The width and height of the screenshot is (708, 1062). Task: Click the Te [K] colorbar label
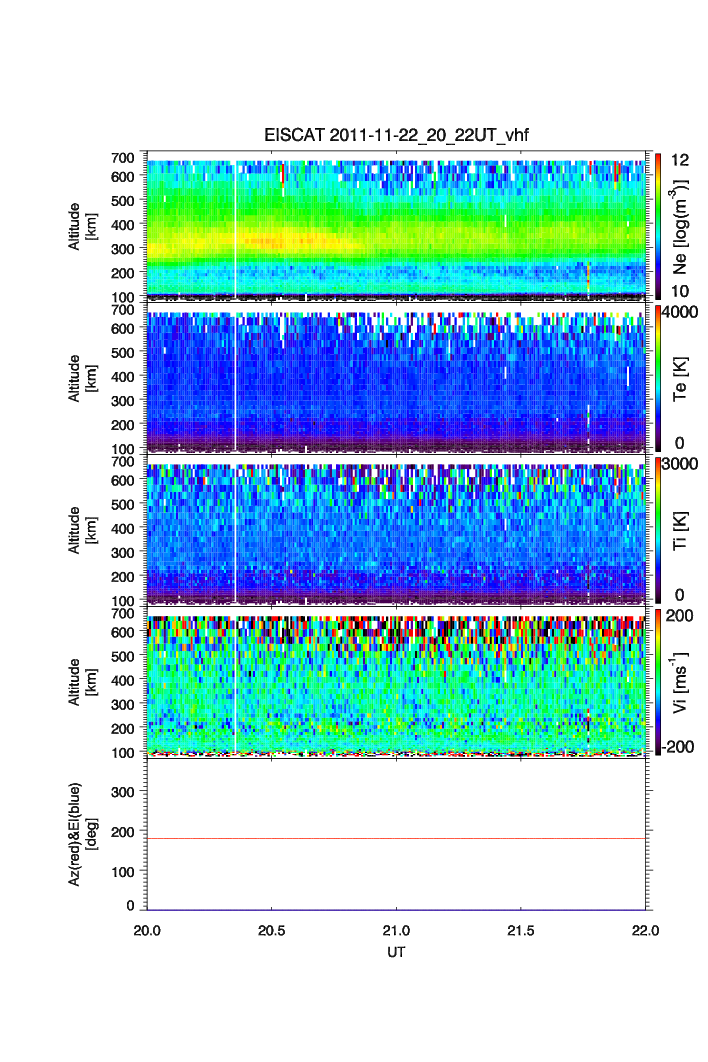(680, 379)
